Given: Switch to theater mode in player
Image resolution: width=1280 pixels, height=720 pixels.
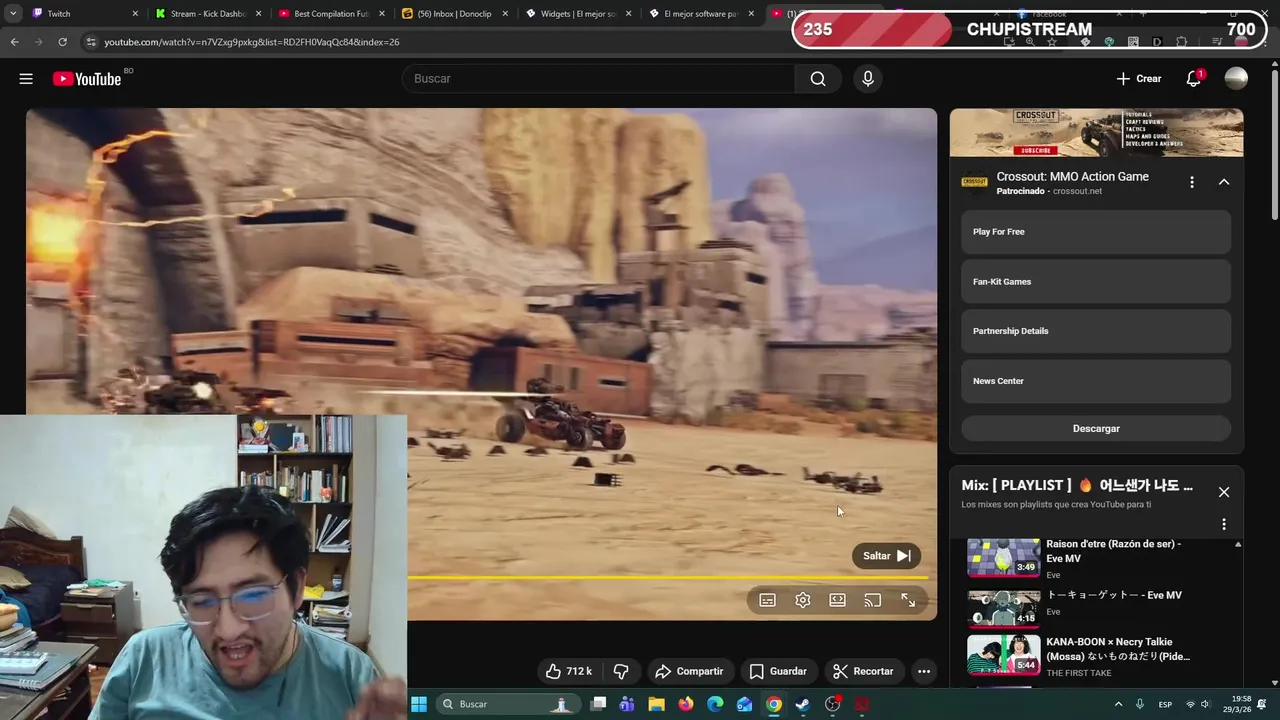Looking at the screenshot, I should coord(837,600).
